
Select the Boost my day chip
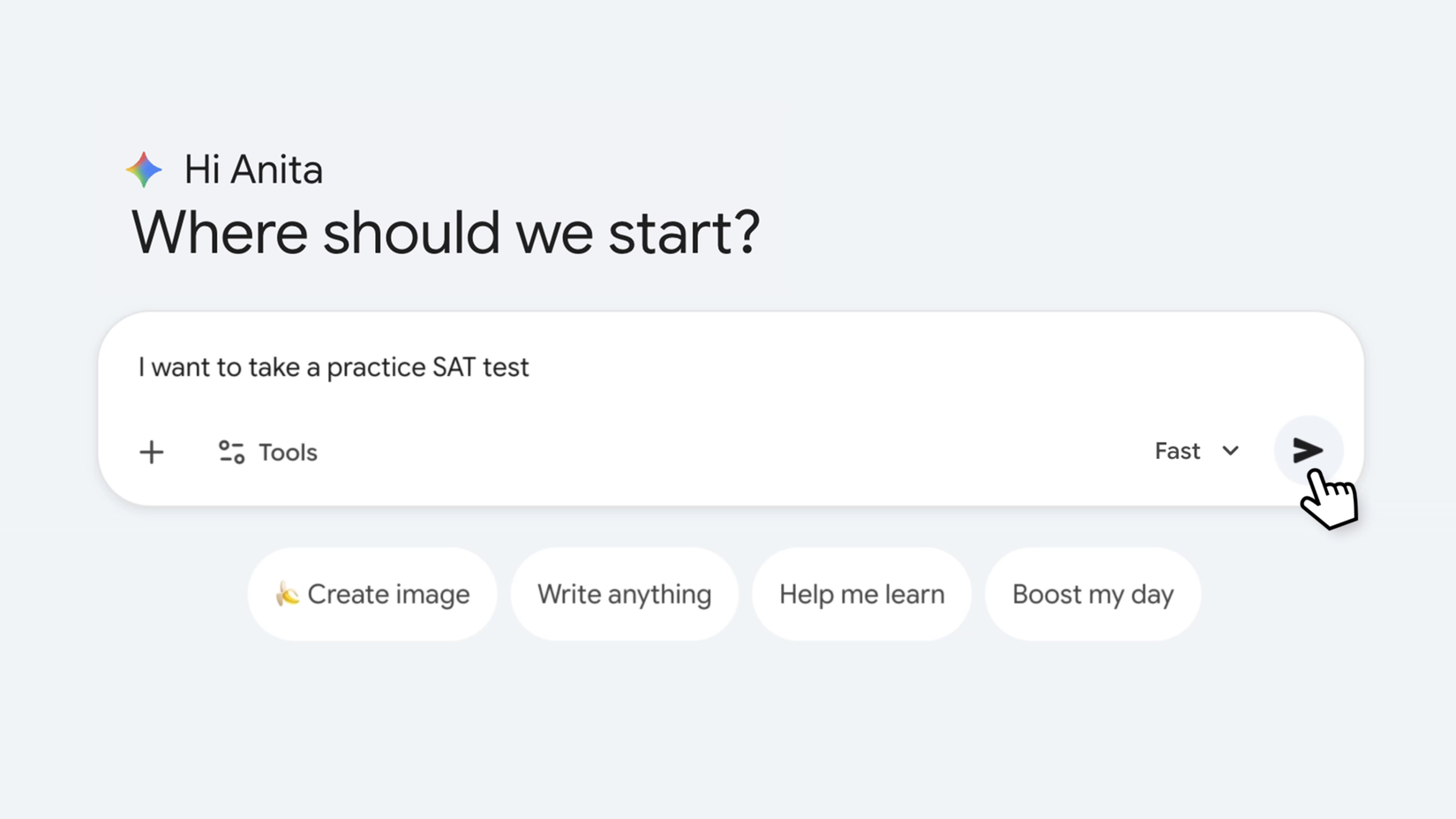(x=1092, y=594)
